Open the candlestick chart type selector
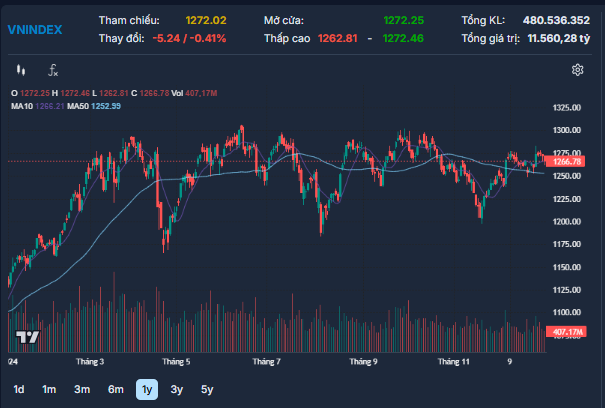Image resolution: width=605 pixels, height=408 pixels. coord(21,70)
